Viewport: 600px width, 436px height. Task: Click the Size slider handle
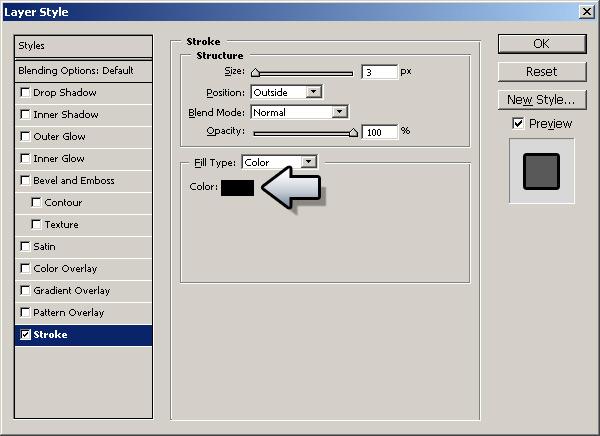click(x=255, y=72)
